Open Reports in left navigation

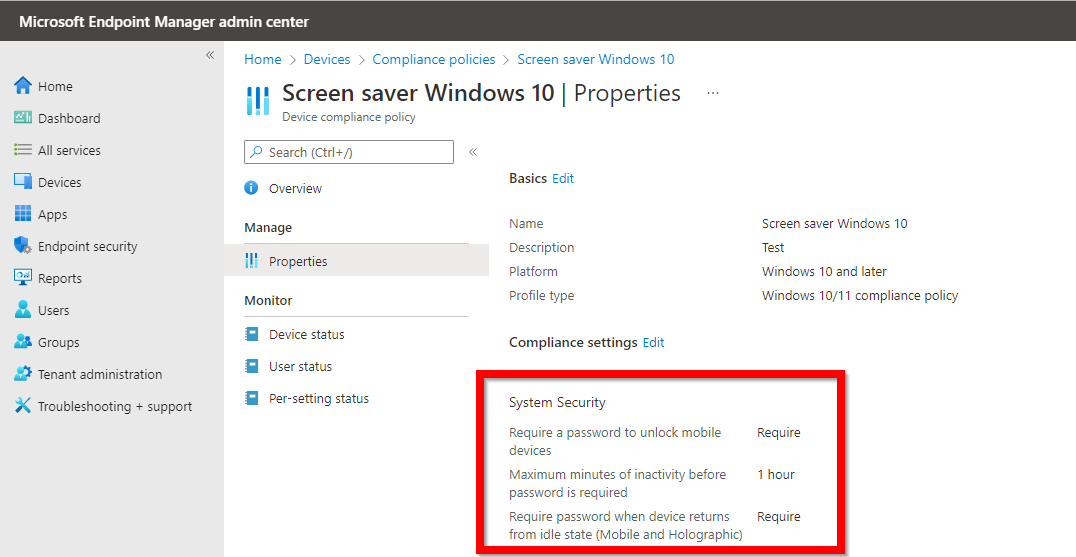60,278
